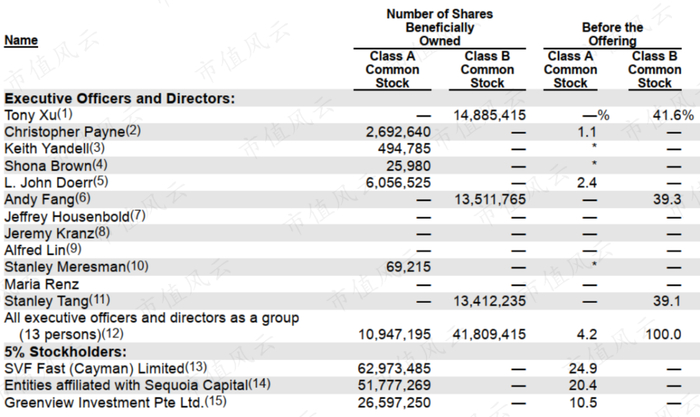Click Sequoia Capital's 51,777,269 shares value
This screenshot has height=417, width=700.
(x=394, y=385)
